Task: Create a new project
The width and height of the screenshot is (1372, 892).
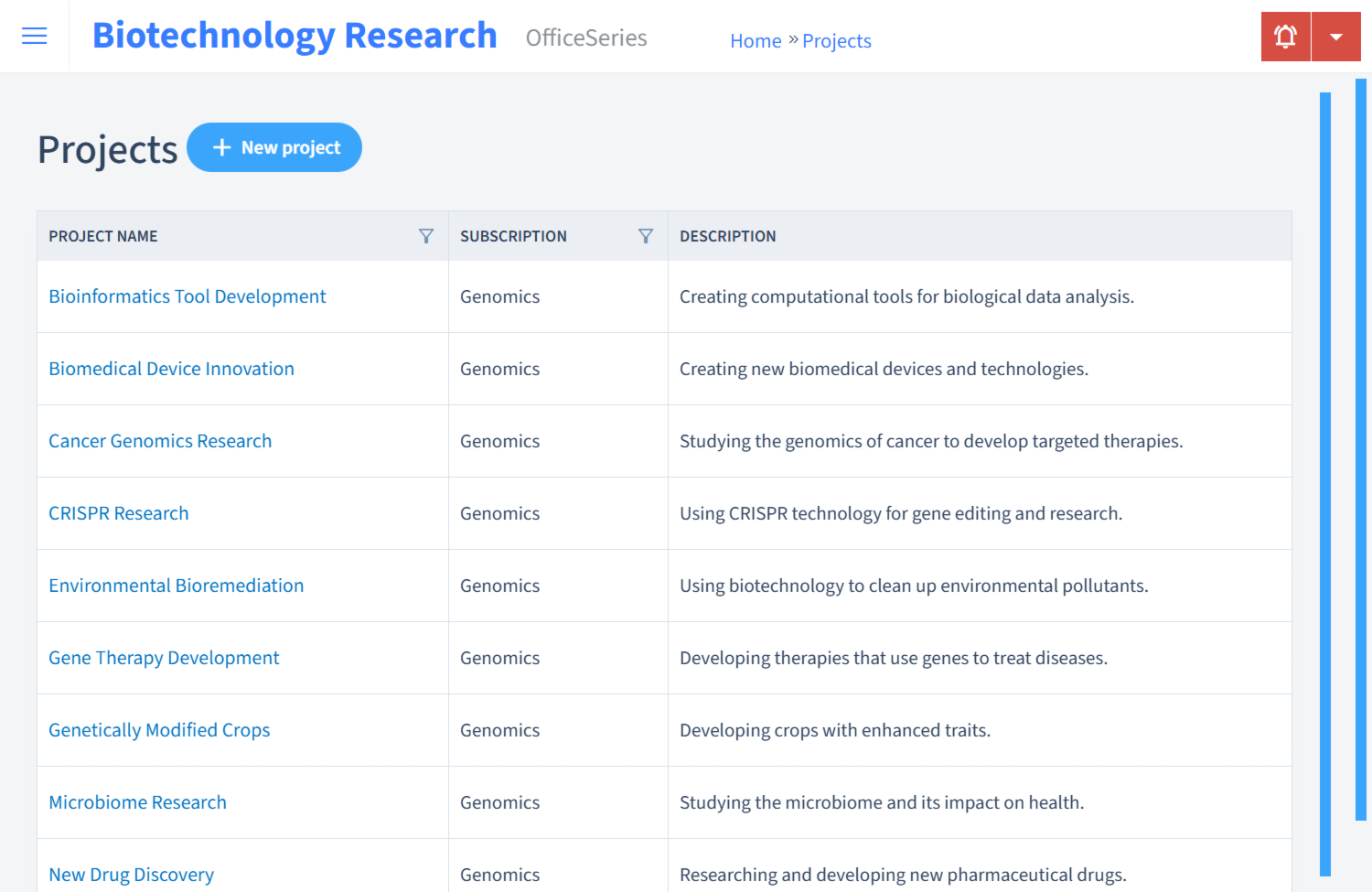Action: 274,146
